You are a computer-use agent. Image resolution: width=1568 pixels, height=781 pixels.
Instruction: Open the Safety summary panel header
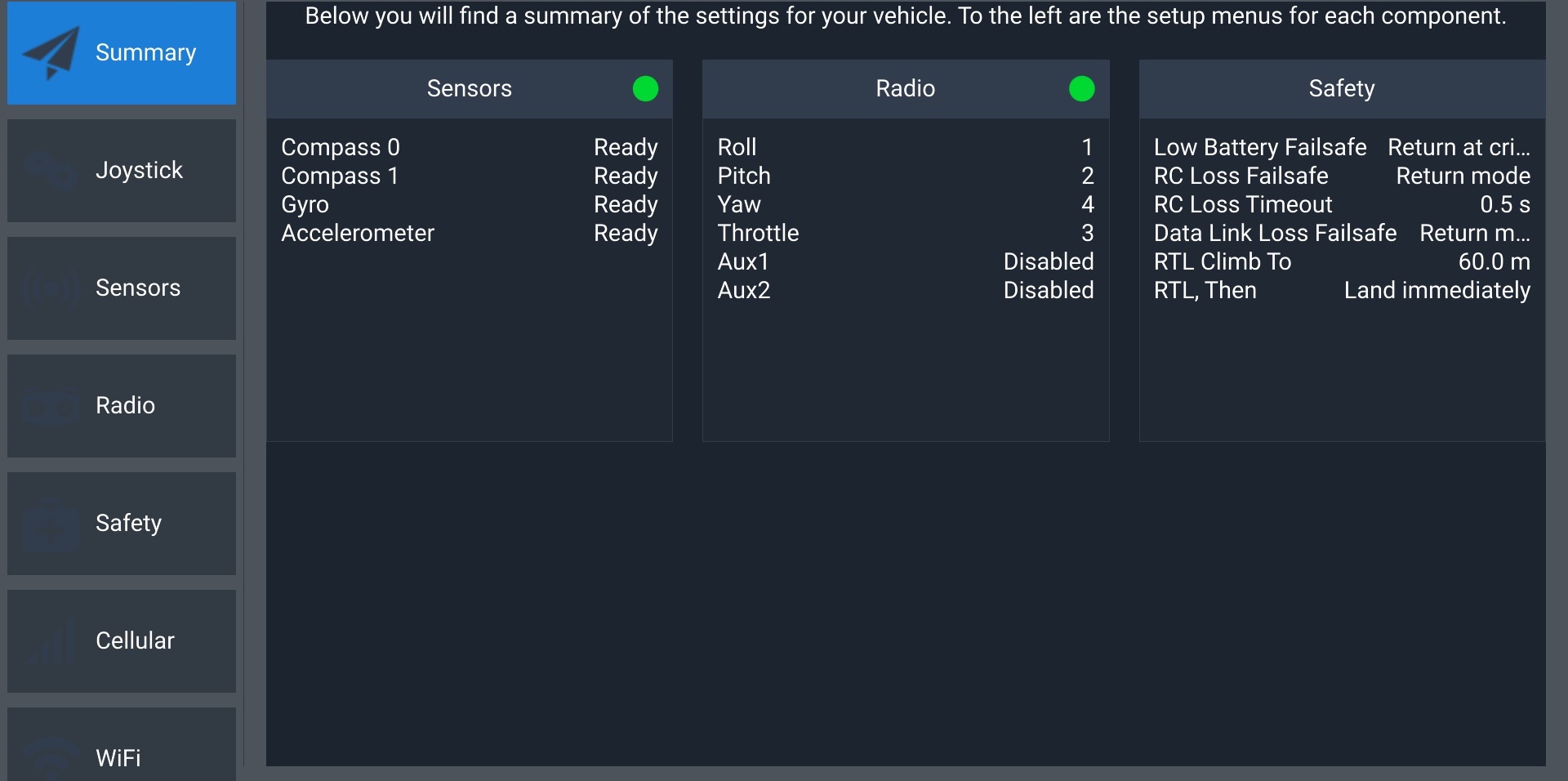click(x=1341, y=88)
